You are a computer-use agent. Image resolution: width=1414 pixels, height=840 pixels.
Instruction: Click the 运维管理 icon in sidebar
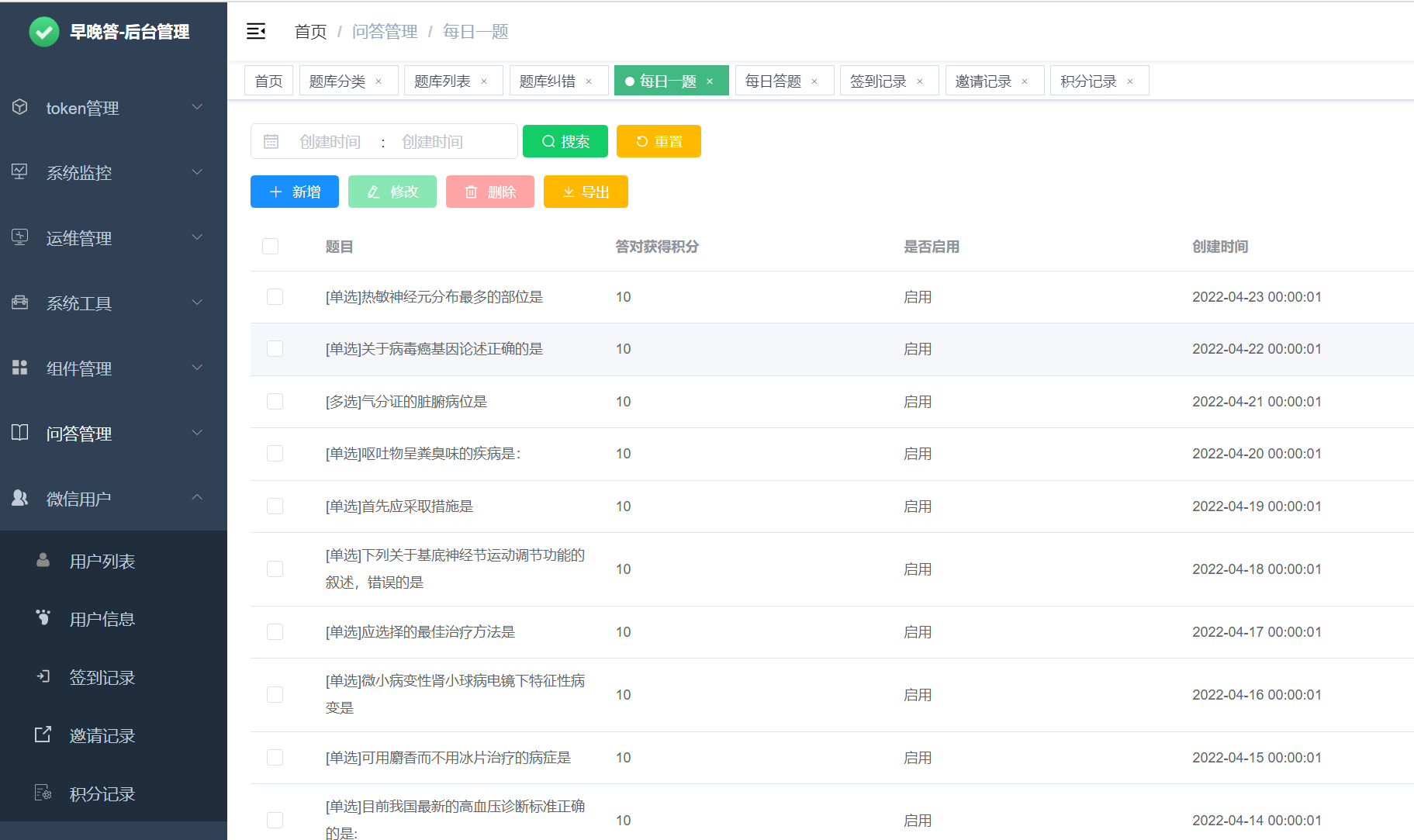click(x=19, y=238)
